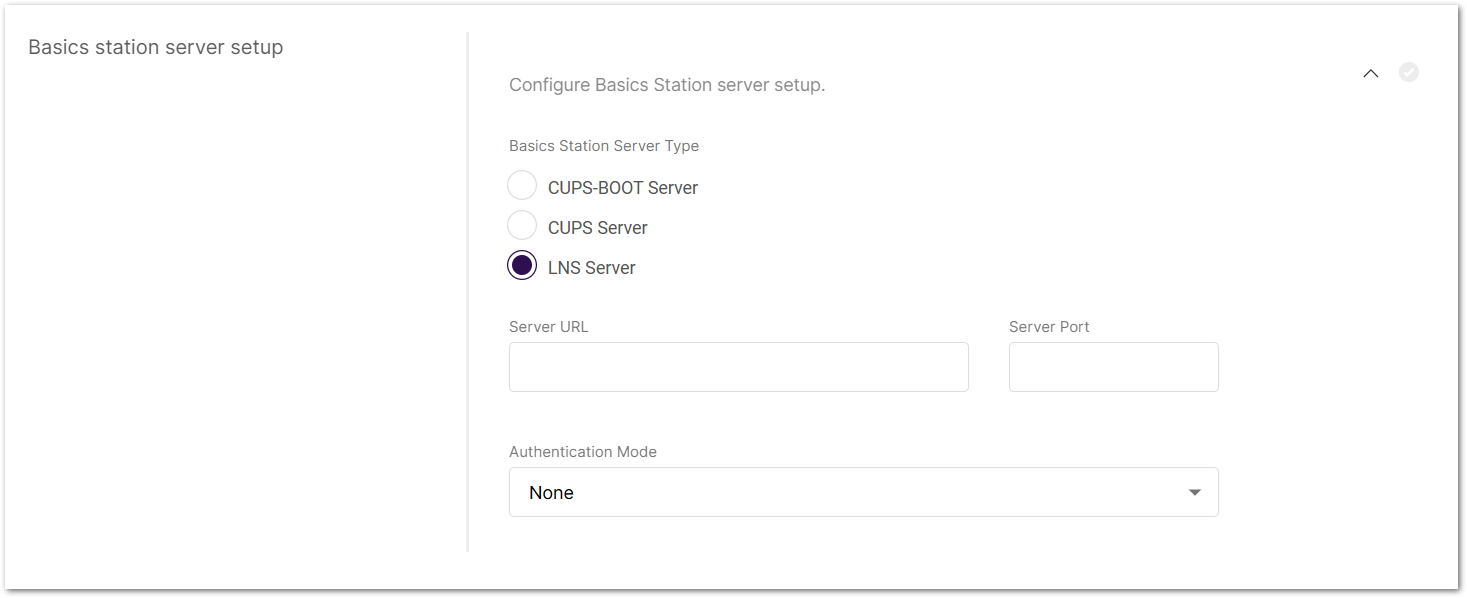Select the CUPS-BOOT Server option
Viewport: 1467px width, 598px height.
click(x=521, y=185)
